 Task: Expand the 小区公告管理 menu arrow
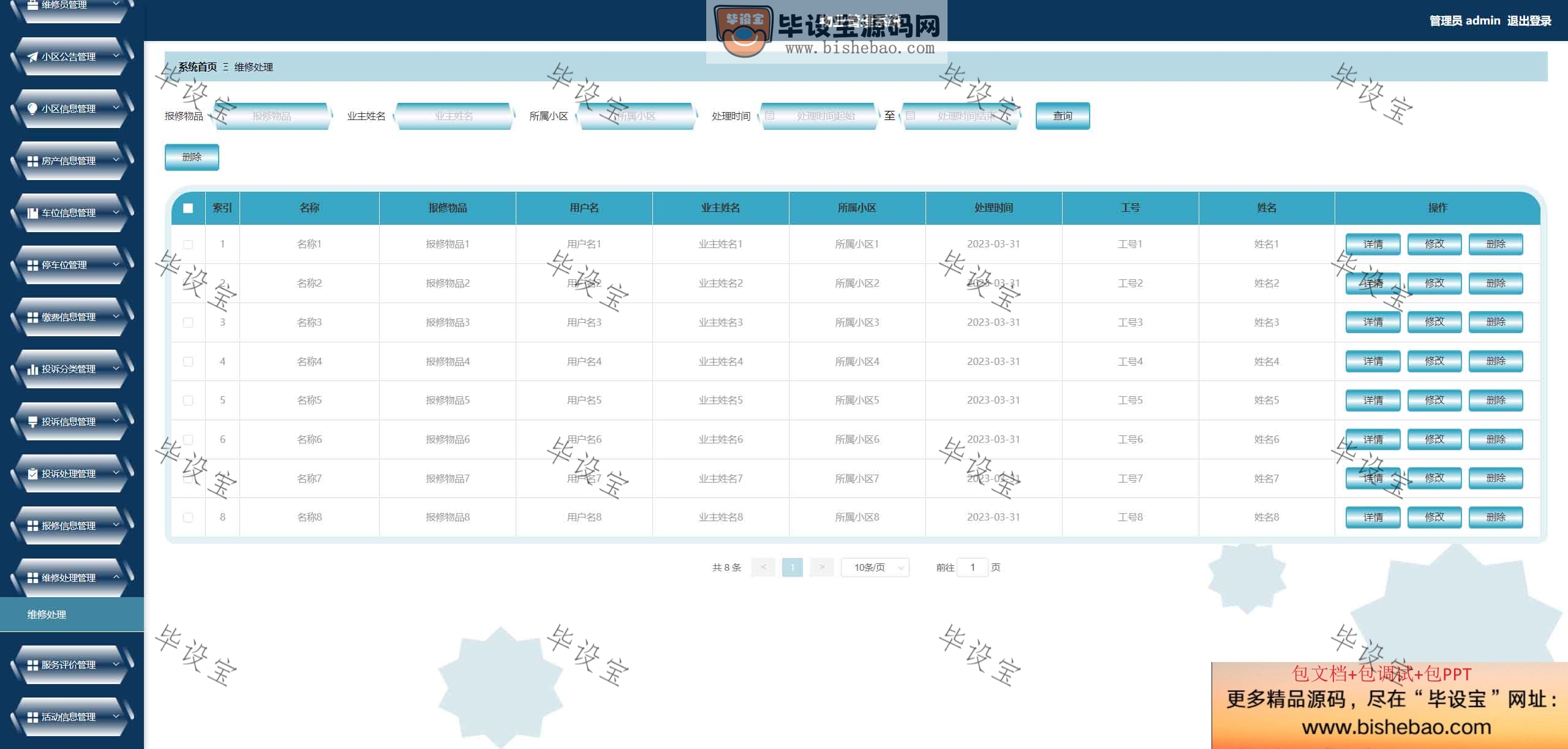pos(116,56)
